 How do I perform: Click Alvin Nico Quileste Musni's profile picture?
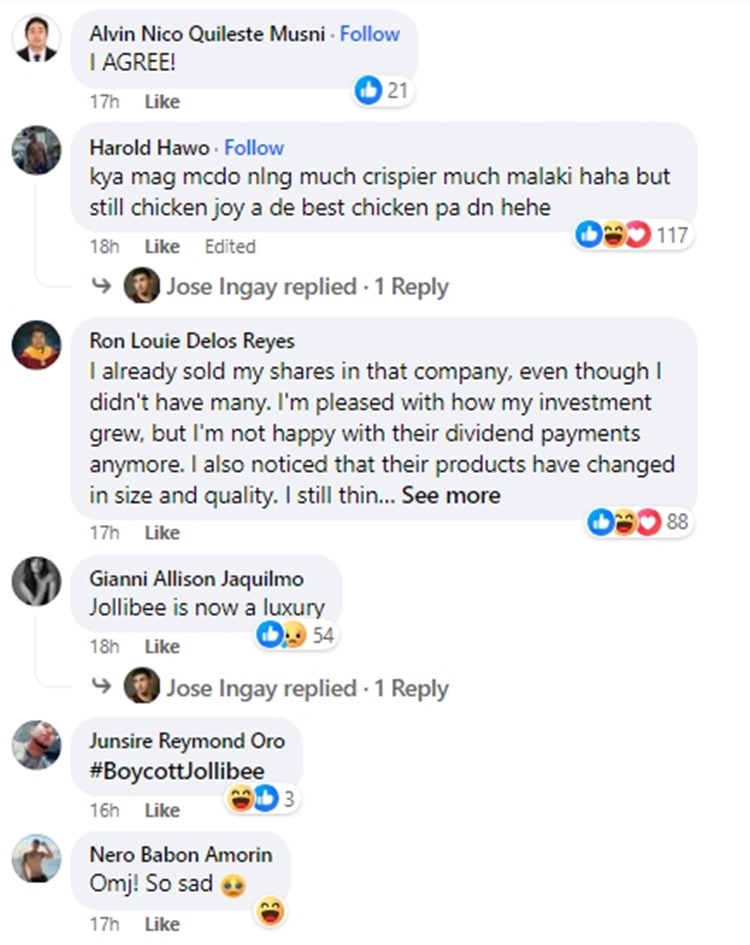click(36, 40)
